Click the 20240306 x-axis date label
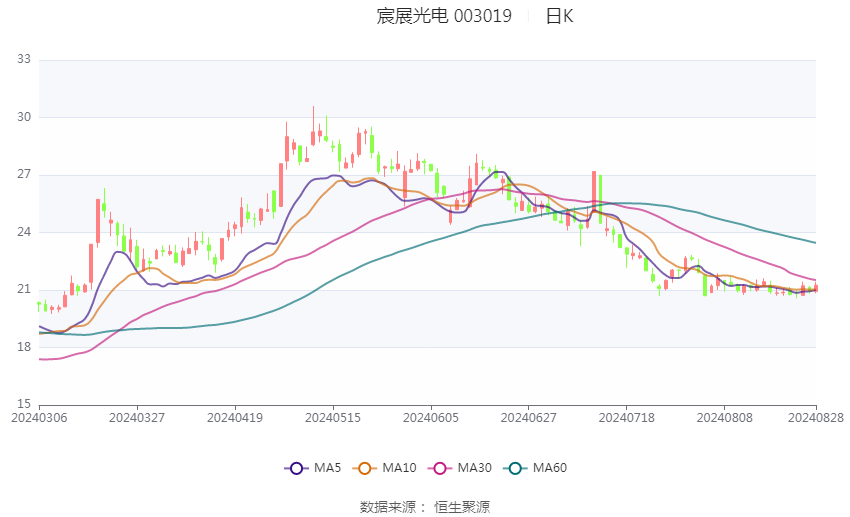 (x=39, y=418)
